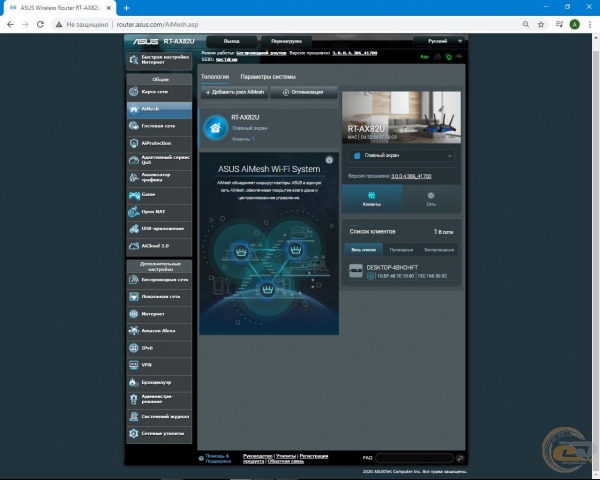The width and height of the screenshot is (600, 480).
Task: Switch to Топология tab
Action: tap(215, 77)
